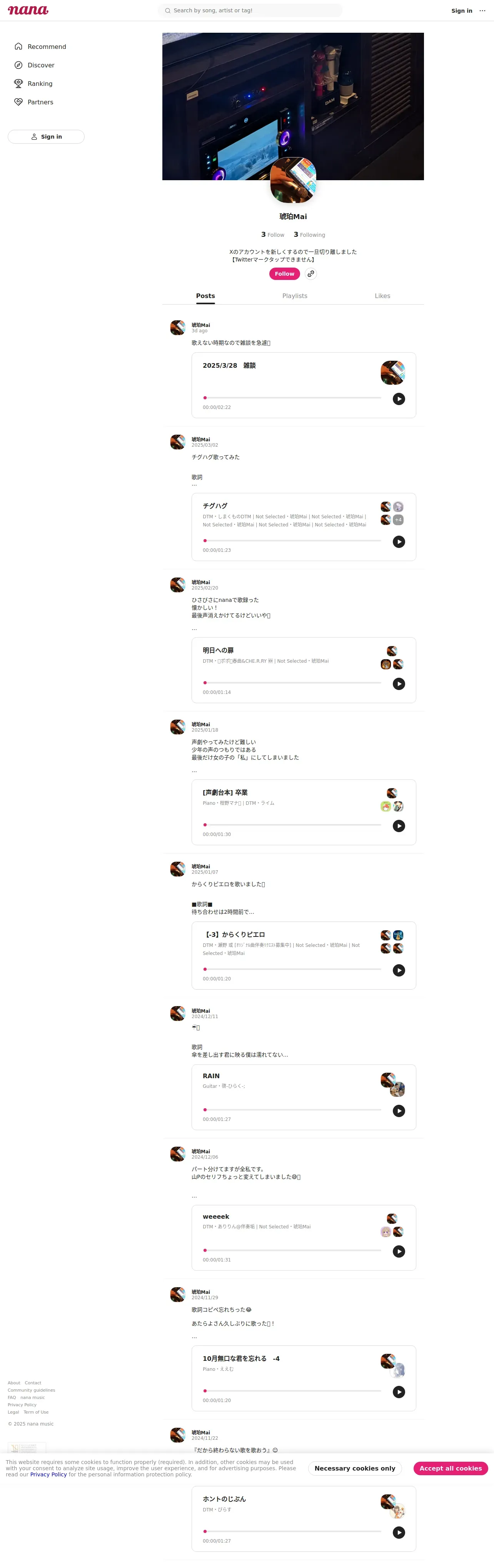Open the Ranking trophy icon
Screen dimensions: 494x1568
point(18,84)
